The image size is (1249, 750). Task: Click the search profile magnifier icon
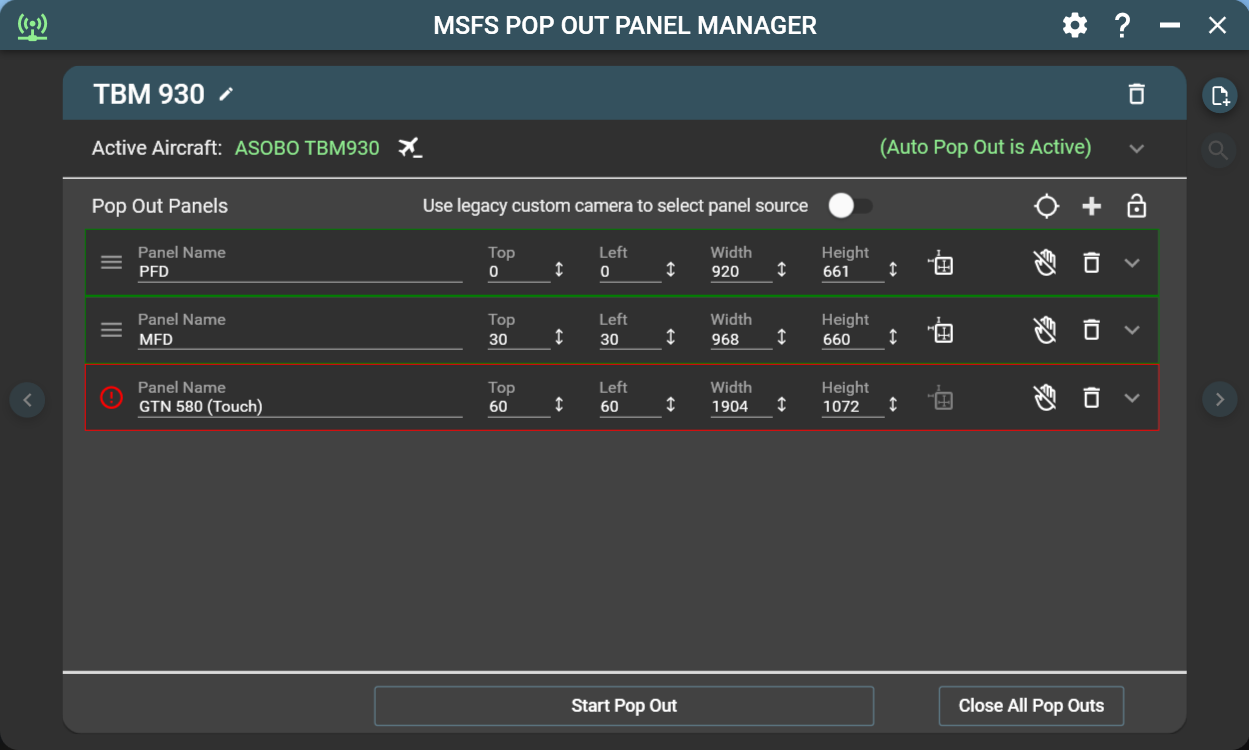click(1218, 150)
